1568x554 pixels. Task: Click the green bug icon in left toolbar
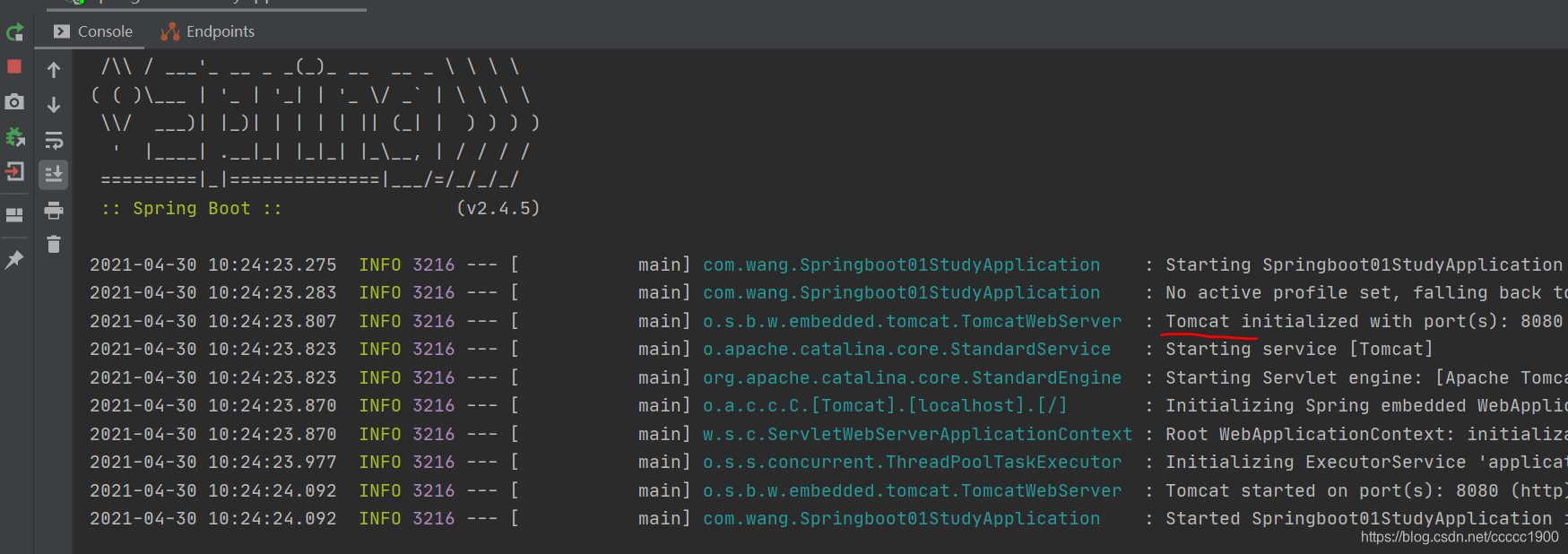coord(14,136)
